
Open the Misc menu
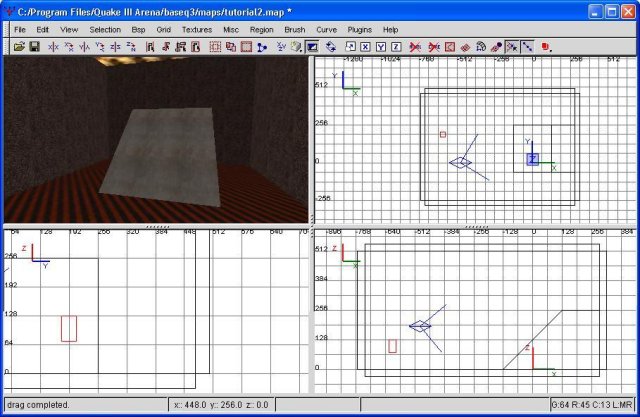point(231,30)
